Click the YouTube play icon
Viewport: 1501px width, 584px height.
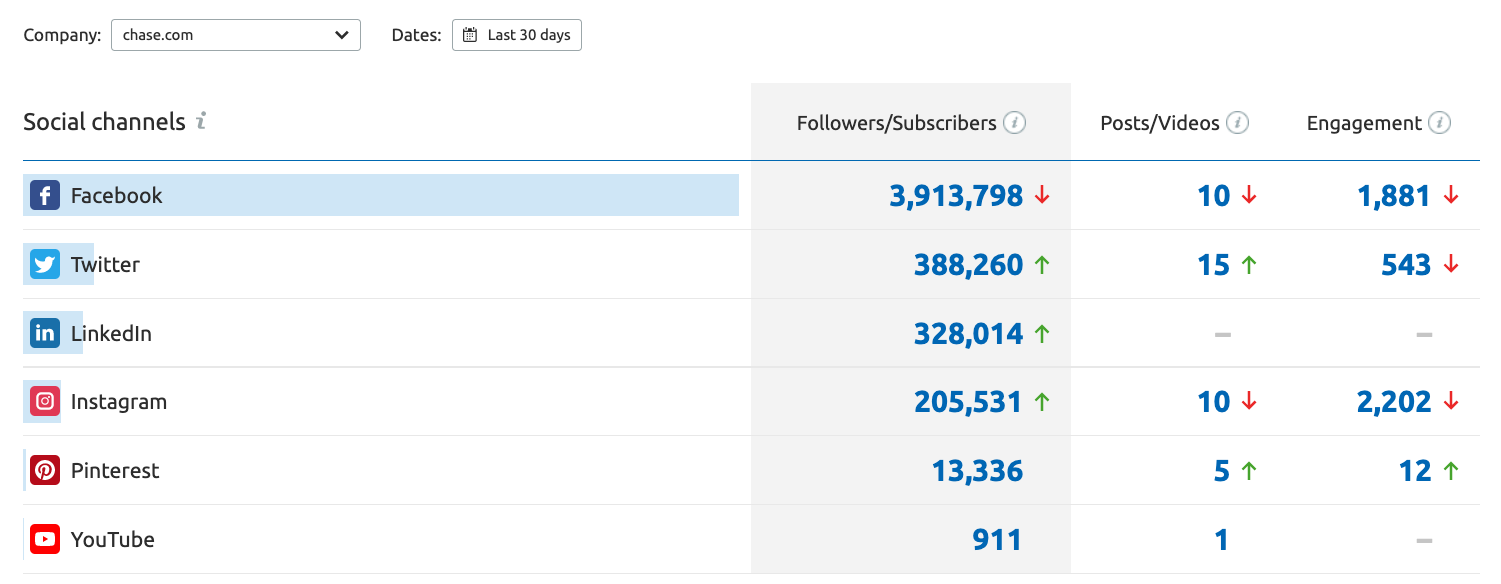pyautogui.click(x=45, y=539)
